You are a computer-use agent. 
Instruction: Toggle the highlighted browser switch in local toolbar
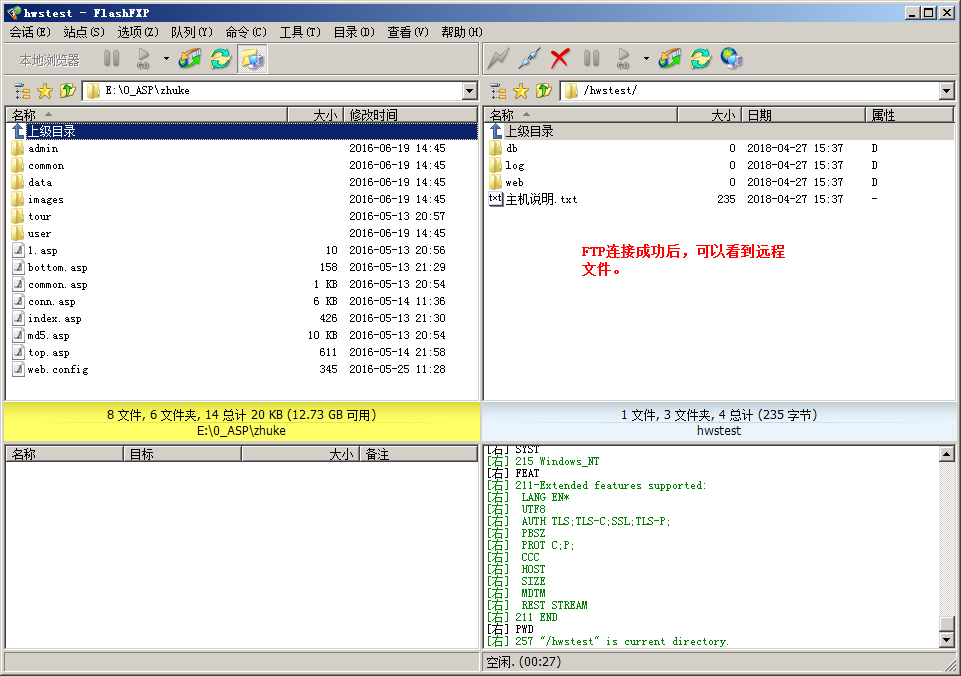252,59
